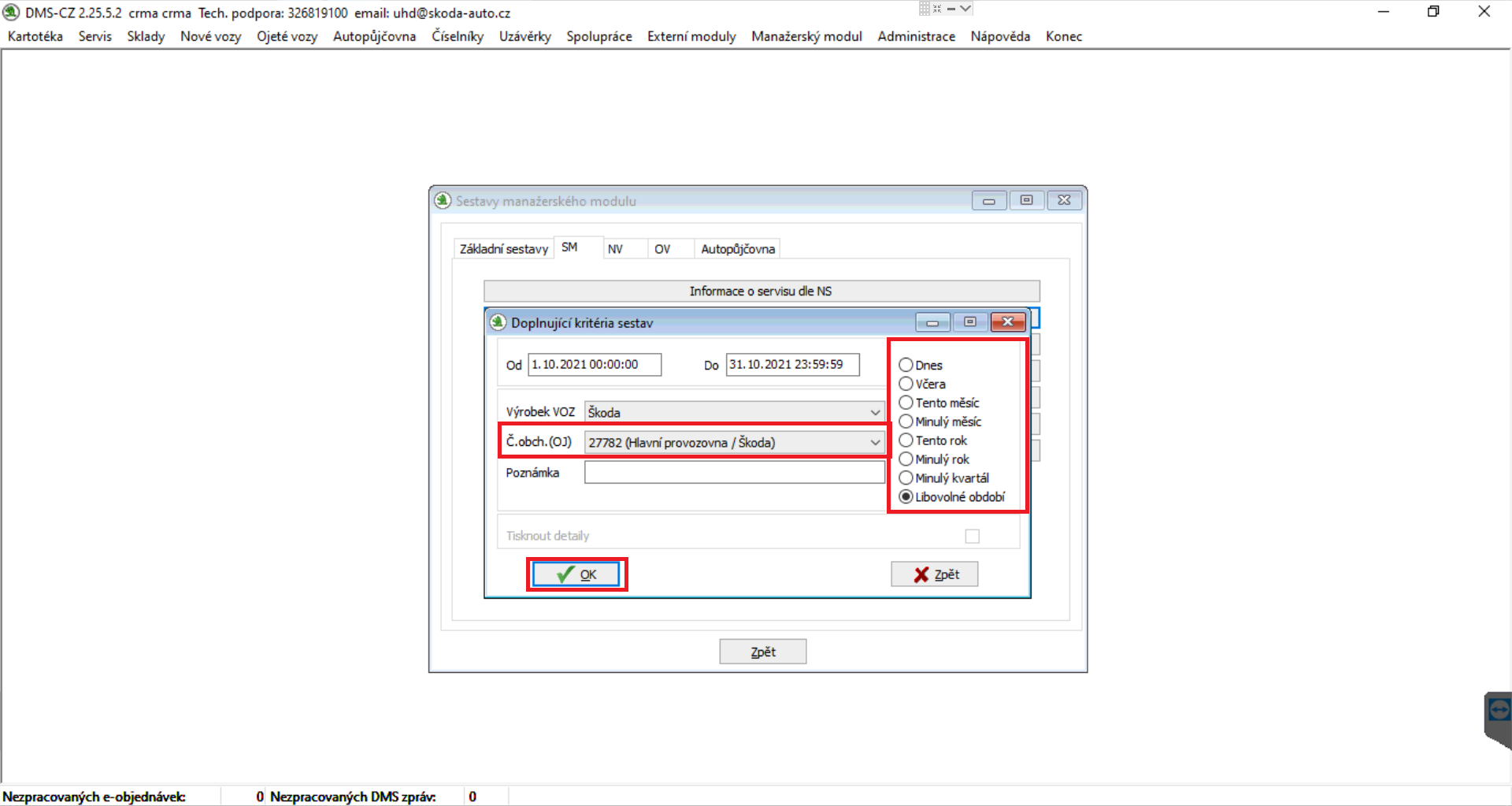The width and height of the screenshot is (1512, 806).
Task: Click the green checkmark OK button
Action: pyautogui.click(x=576, y=574)
